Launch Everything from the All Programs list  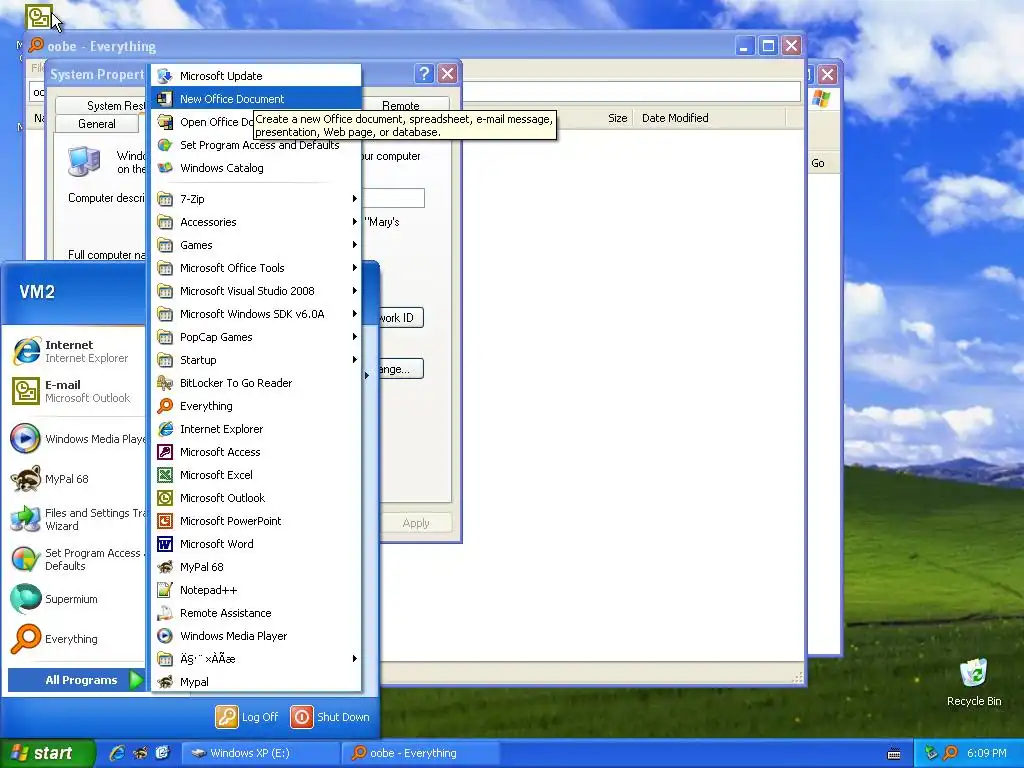256,406
